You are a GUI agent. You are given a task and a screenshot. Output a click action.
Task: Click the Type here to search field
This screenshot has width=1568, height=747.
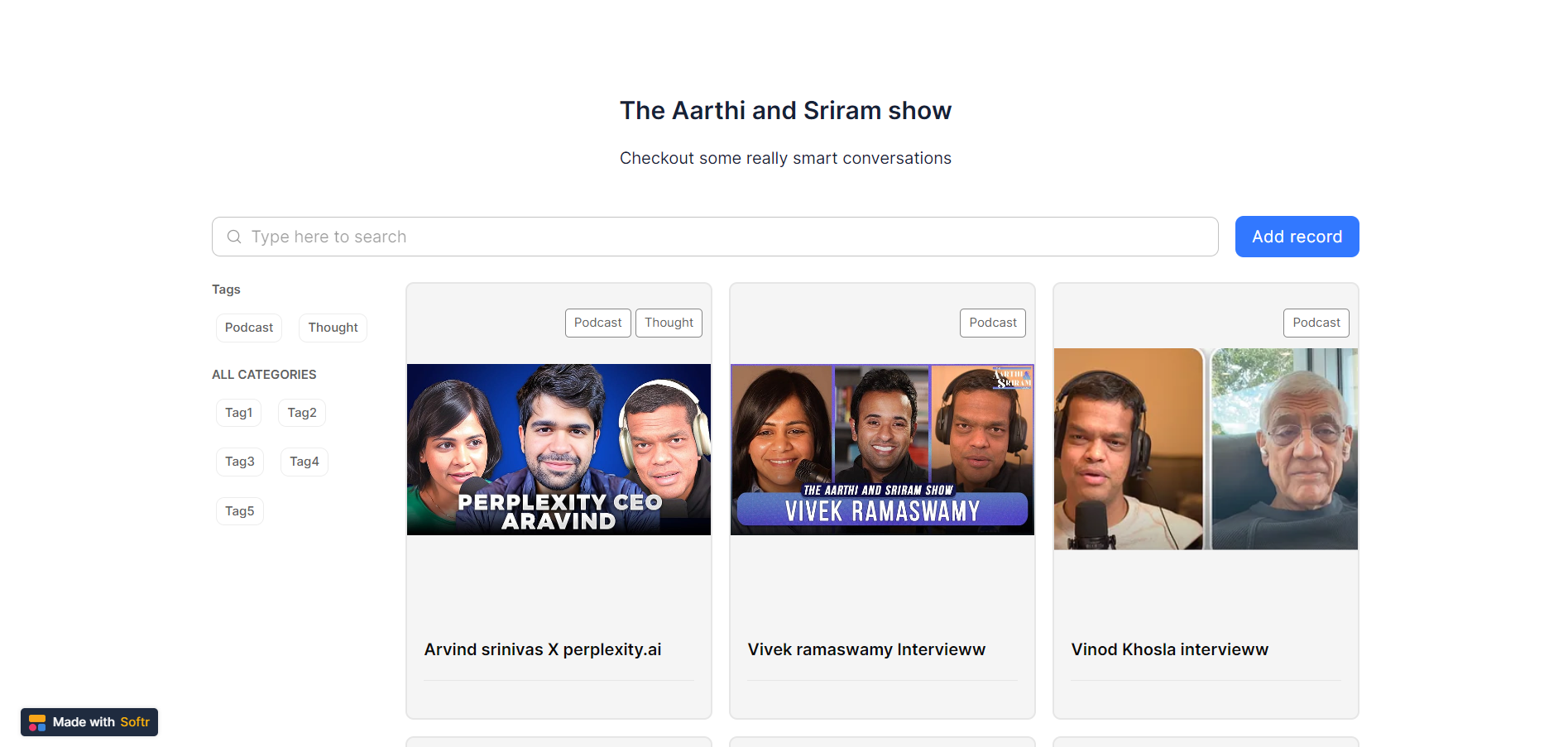[x=715, y=237]
